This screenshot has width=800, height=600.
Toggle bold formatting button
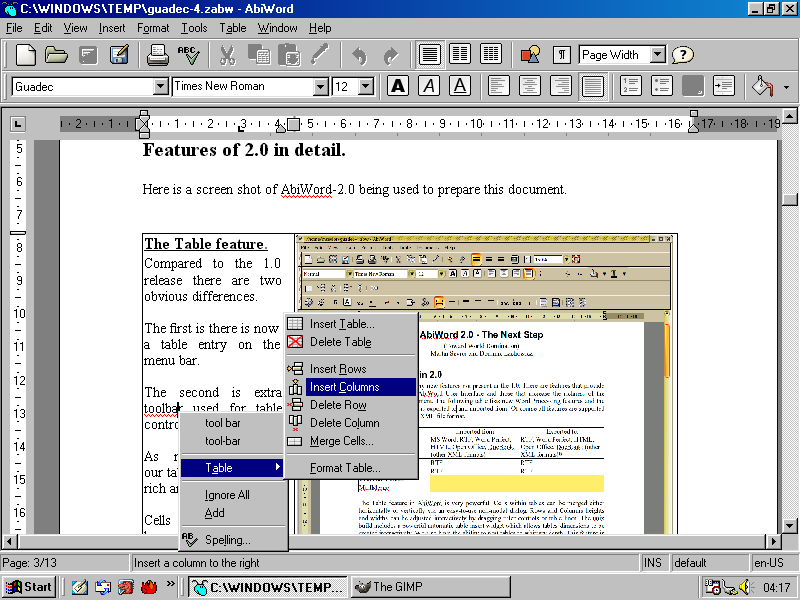(398, 86)
